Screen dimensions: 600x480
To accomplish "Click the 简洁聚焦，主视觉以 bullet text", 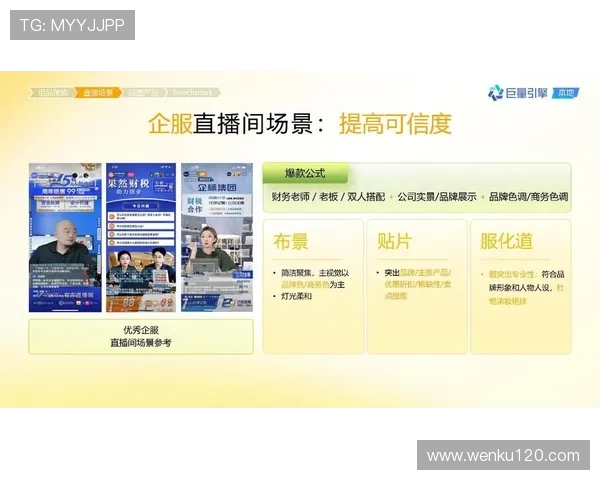I will coord(315,273).
